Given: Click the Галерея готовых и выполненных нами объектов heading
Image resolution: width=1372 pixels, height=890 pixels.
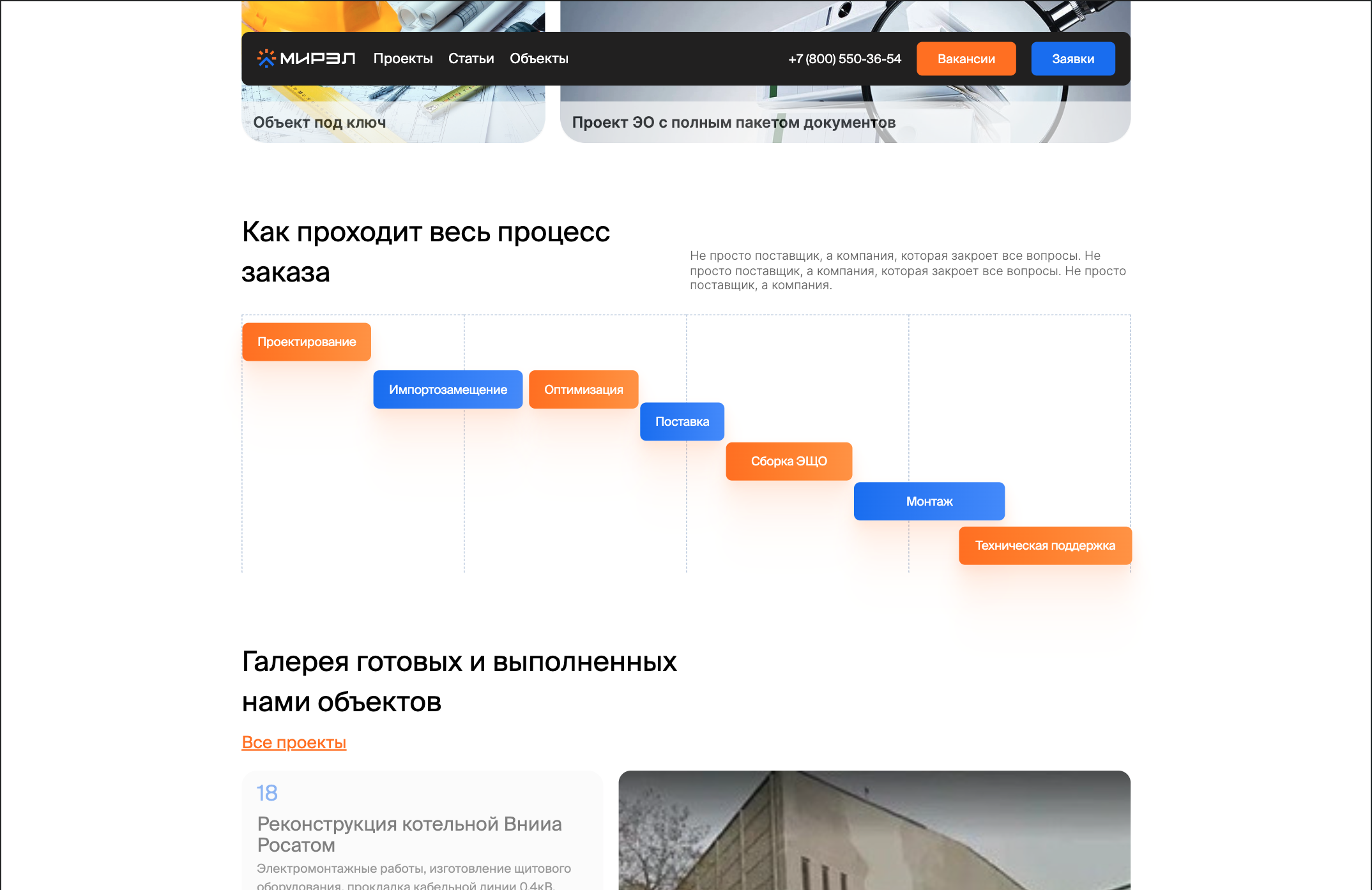Looking at the screenshot, I should coord(459,681).
